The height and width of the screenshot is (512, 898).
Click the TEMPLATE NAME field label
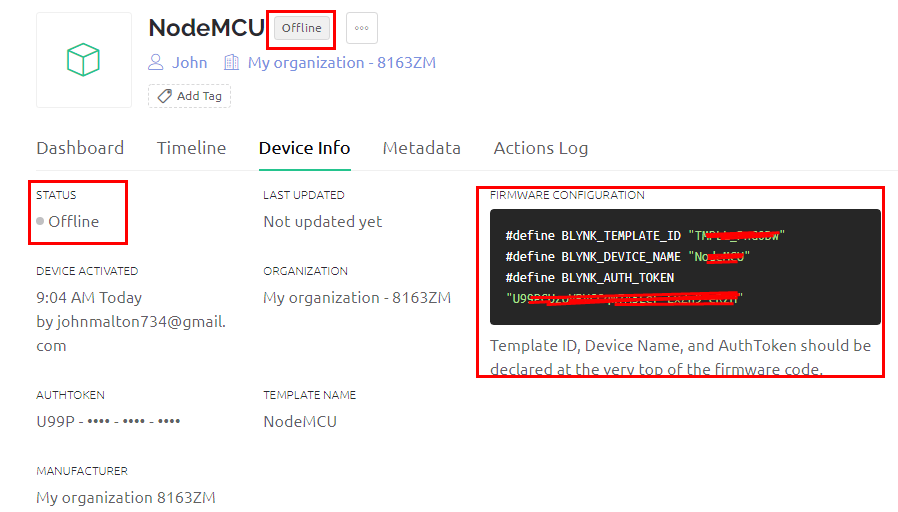[309, 395]
